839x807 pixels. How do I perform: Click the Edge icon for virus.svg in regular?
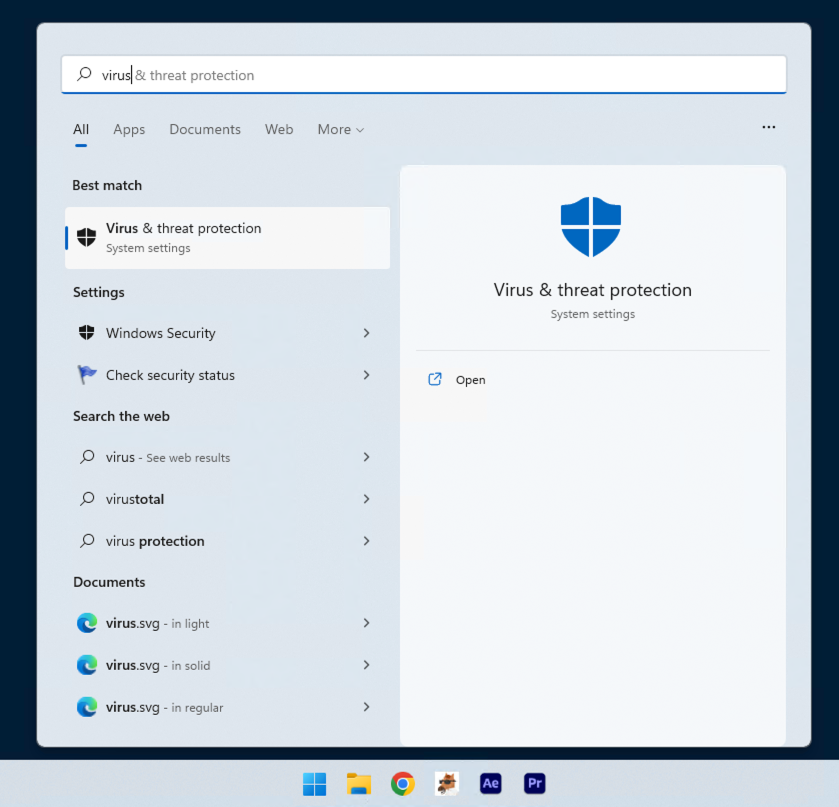[87, 707]
